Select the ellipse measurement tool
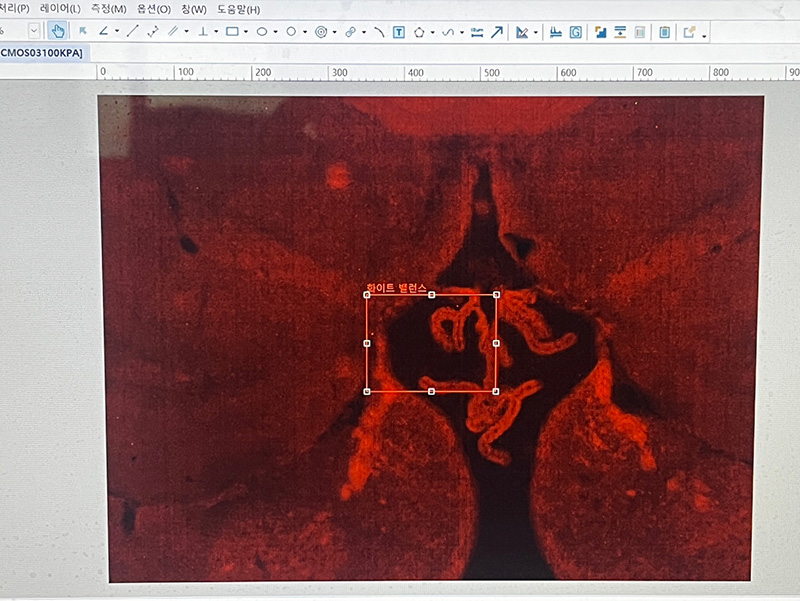This screenshot has height=601, width=800. pos(262,32)
